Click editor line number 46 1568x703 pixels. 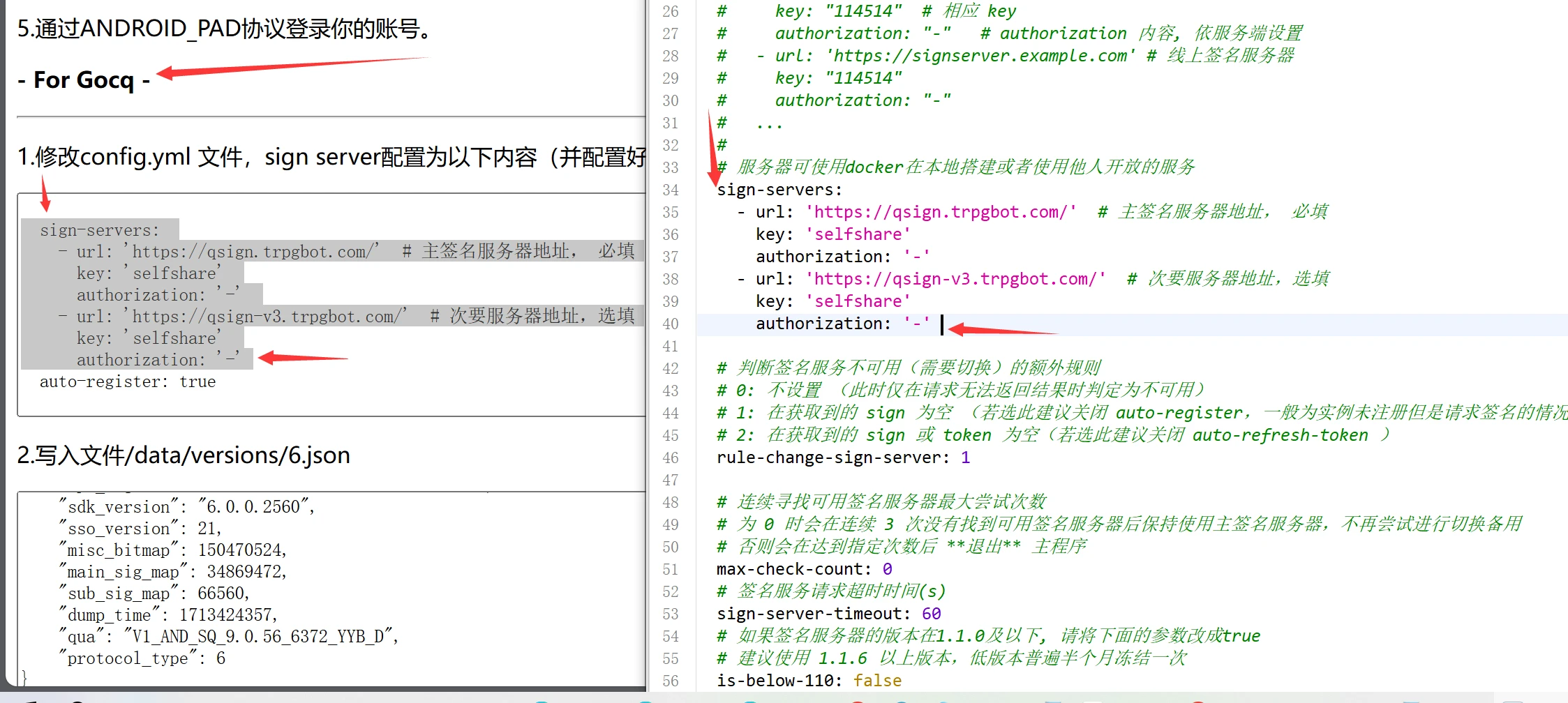pos(670,458)
